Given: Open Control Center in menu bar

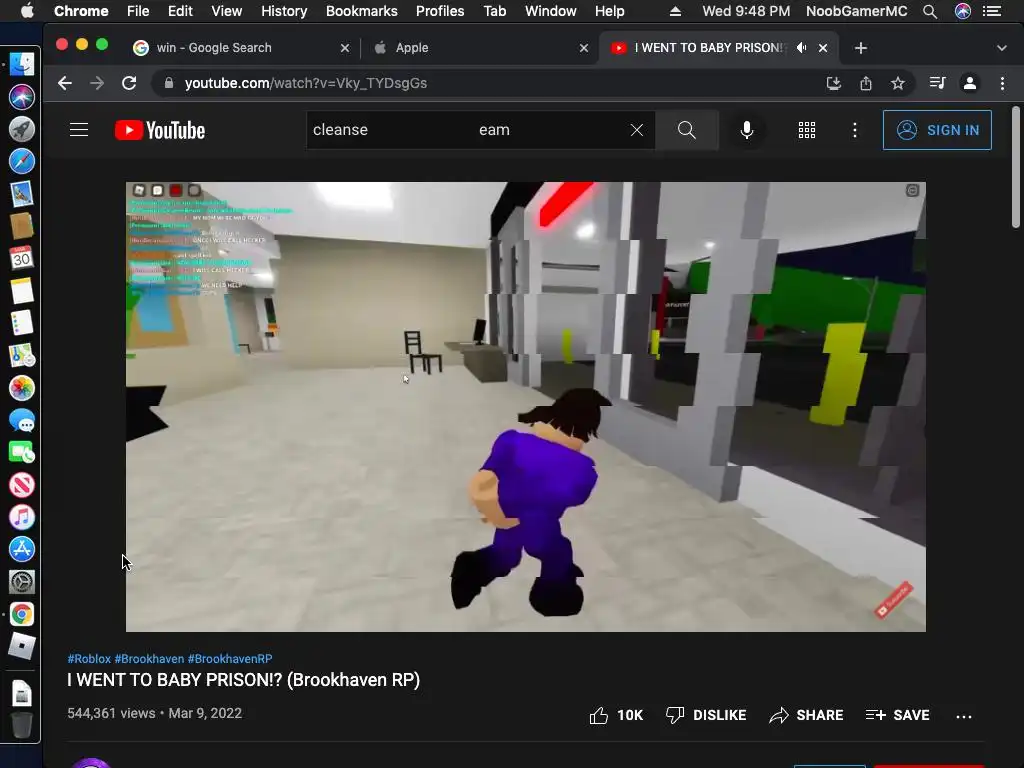Looking at the screenshot, I should click(992, 11).
